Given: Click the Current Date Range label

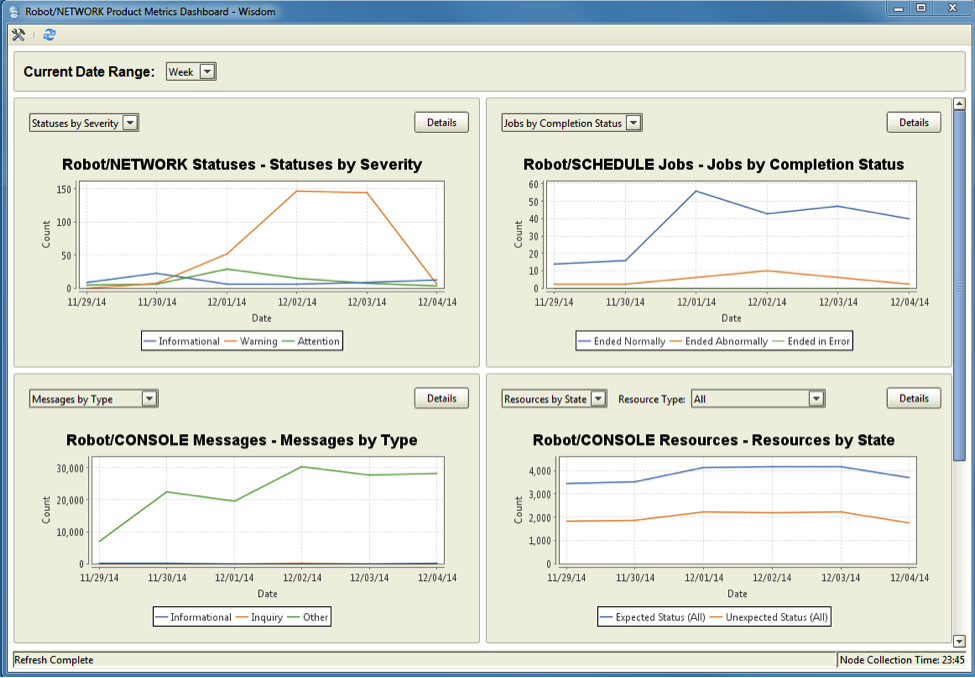Looking at the screenshot, I should pyautogui.click(x=89, y=72).
